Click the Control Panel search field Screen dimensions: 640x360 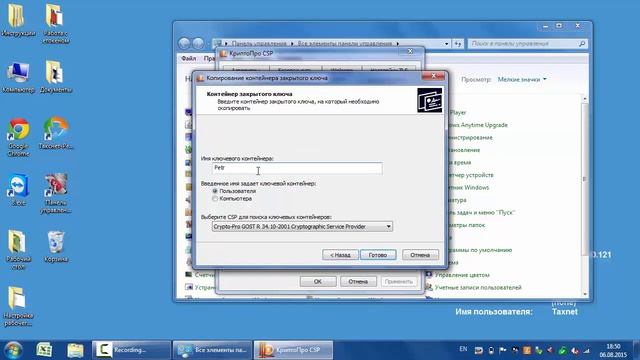[x=527, y=44]
